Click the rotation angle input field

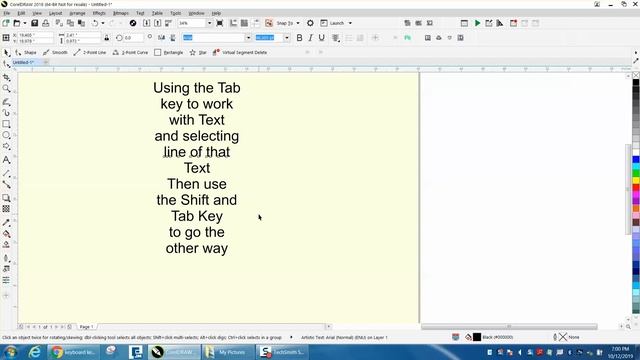[x=133, y=38]
